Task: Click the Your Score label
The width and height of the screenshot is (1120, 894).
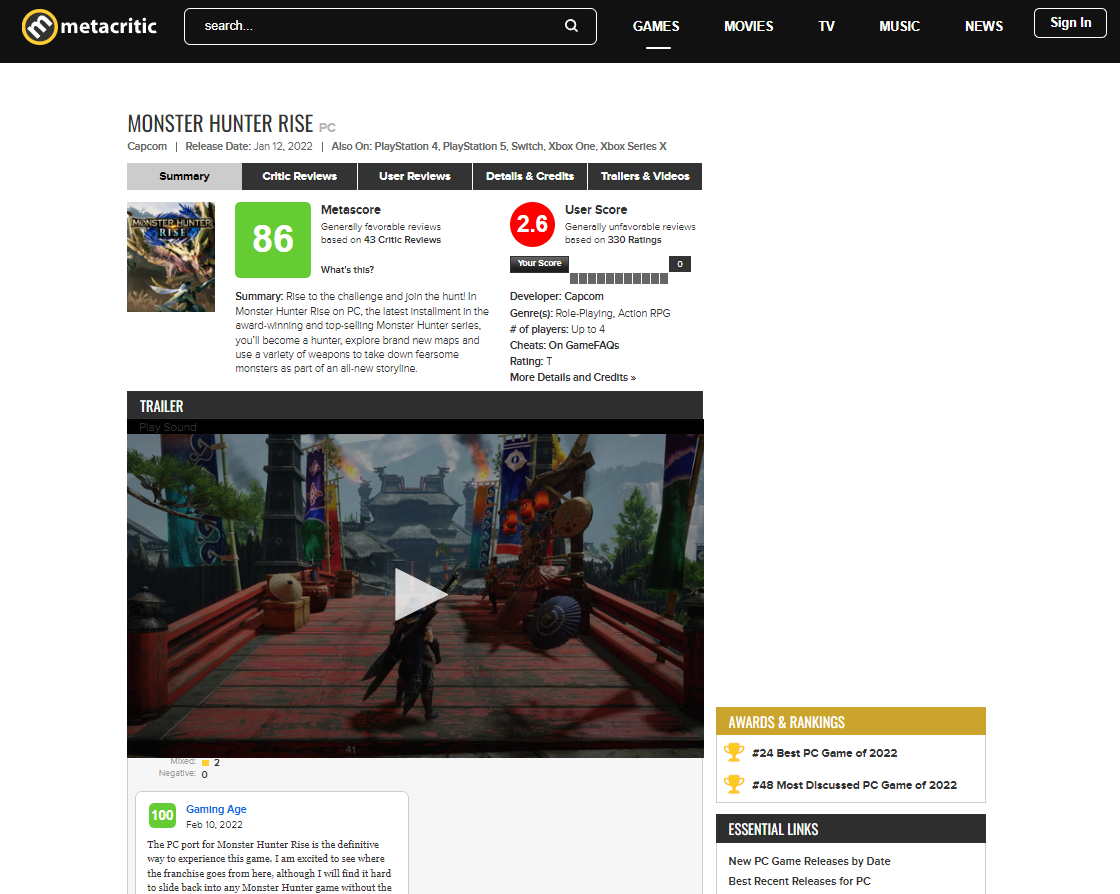Action: click(x=539, y=263)
